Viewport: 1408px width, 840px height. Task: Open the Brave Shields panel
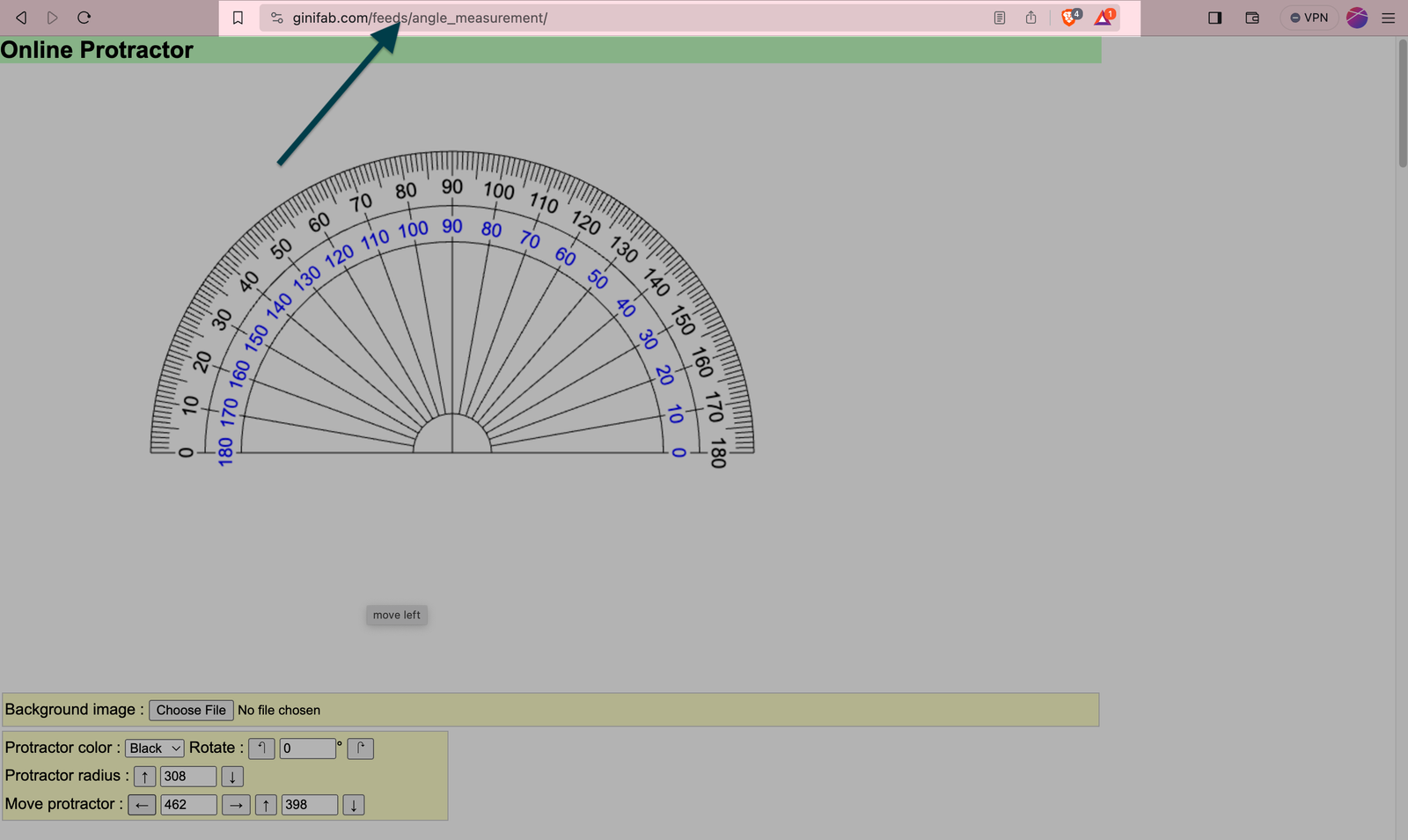(x=1069, y=18)
